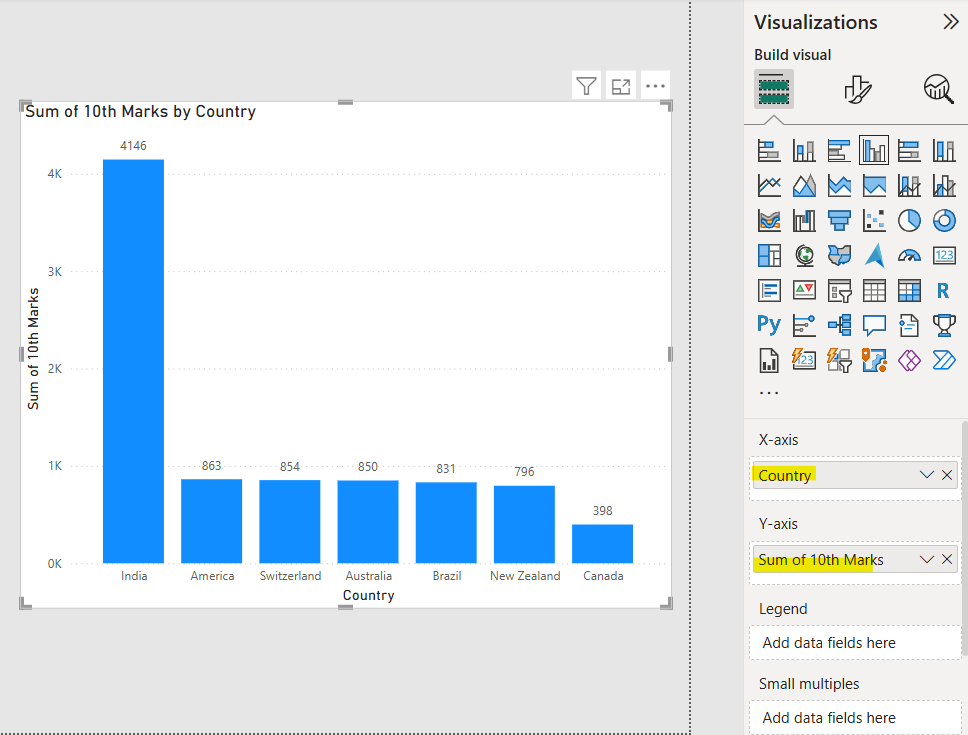Remove Country from the X-axis

[947, 475]
